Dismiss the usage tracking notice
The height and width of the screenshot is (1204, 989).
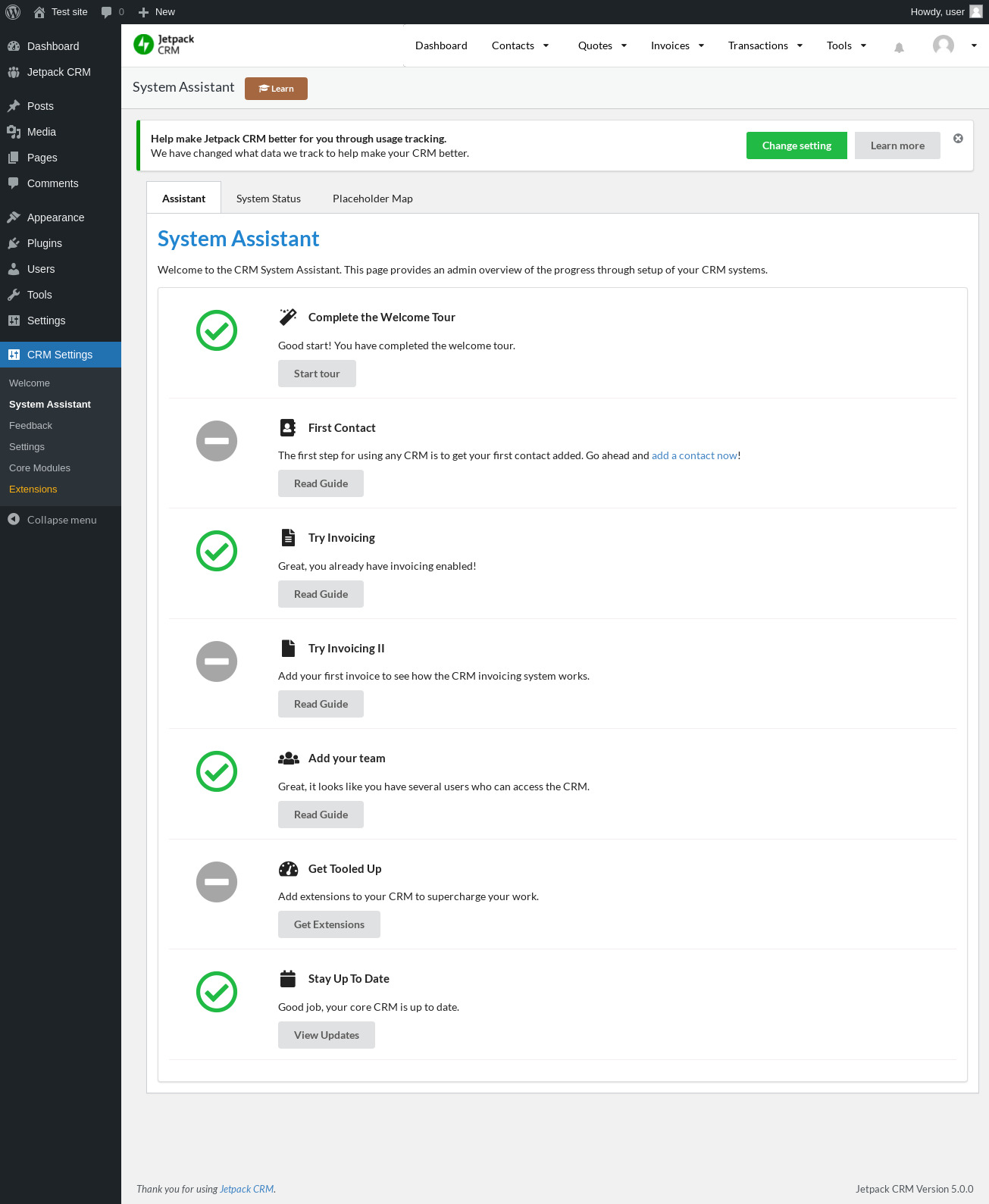tap(958, 139)
